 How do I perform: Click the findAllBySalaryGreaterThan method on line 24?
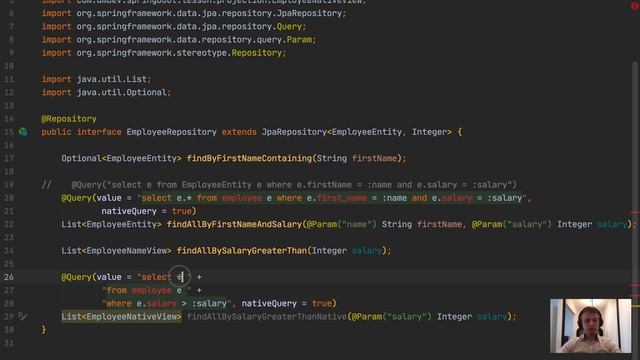pyautogui.click(x=242, y=251)
